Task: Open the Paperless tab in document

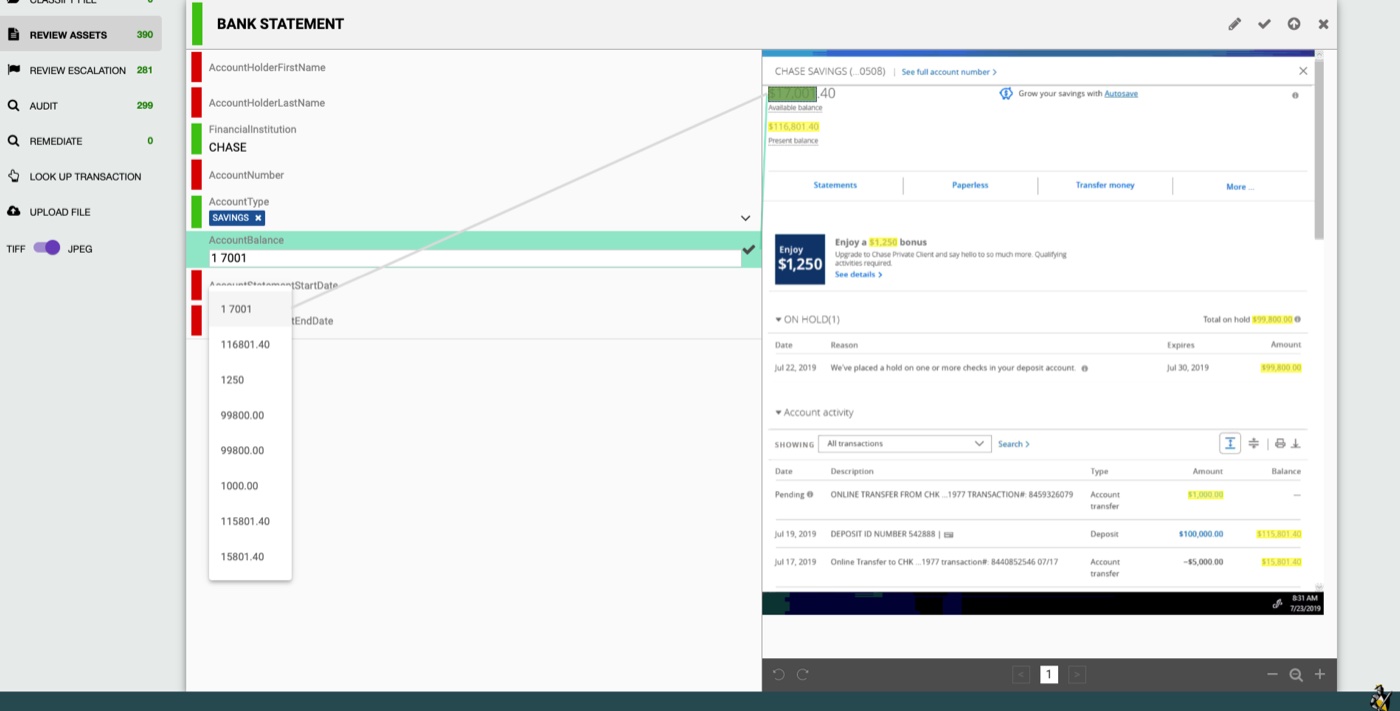Action: [x=970, y=185]
